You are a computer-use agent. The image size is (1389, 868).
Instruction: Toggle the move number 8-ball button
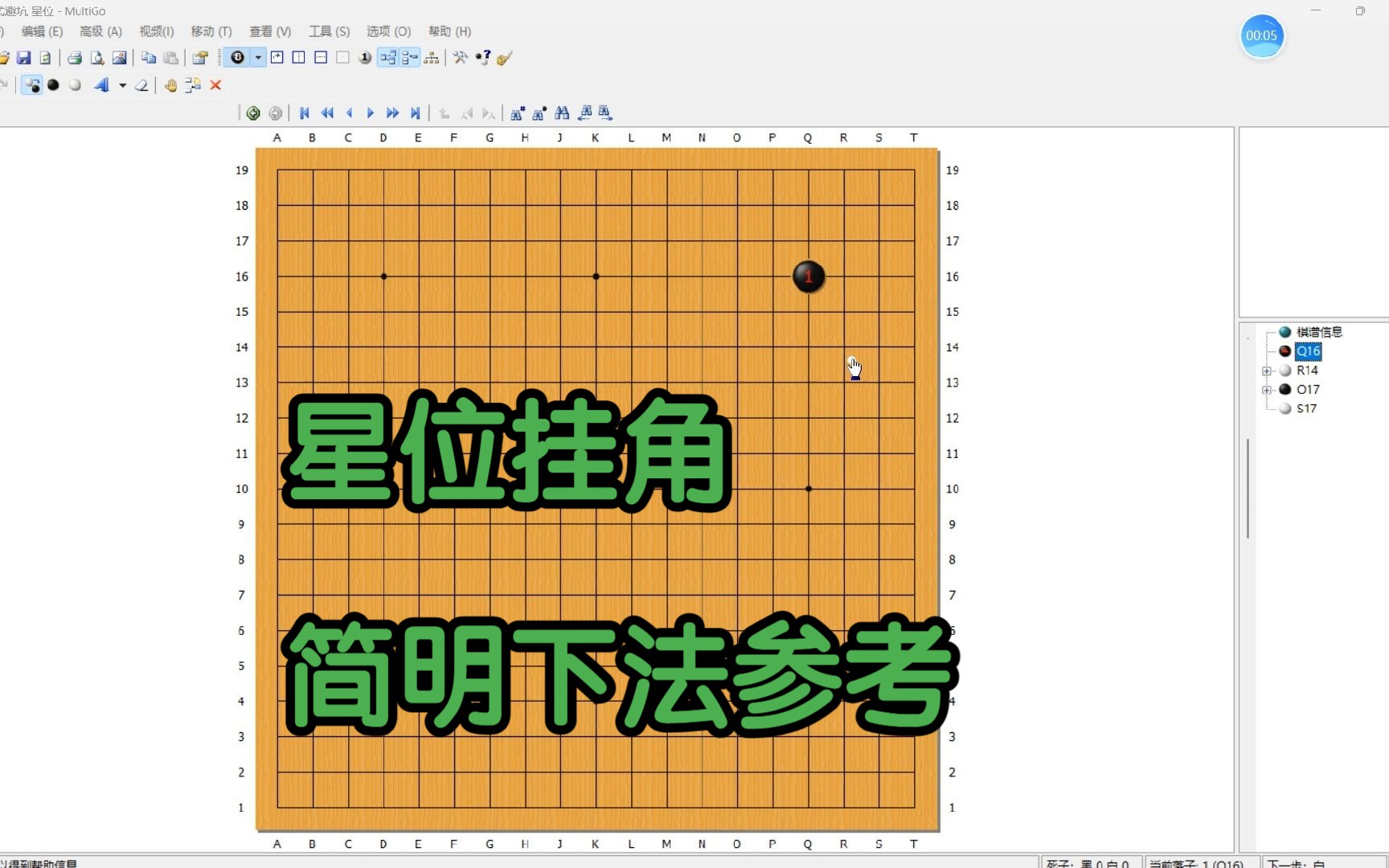[x=237, y=58]
